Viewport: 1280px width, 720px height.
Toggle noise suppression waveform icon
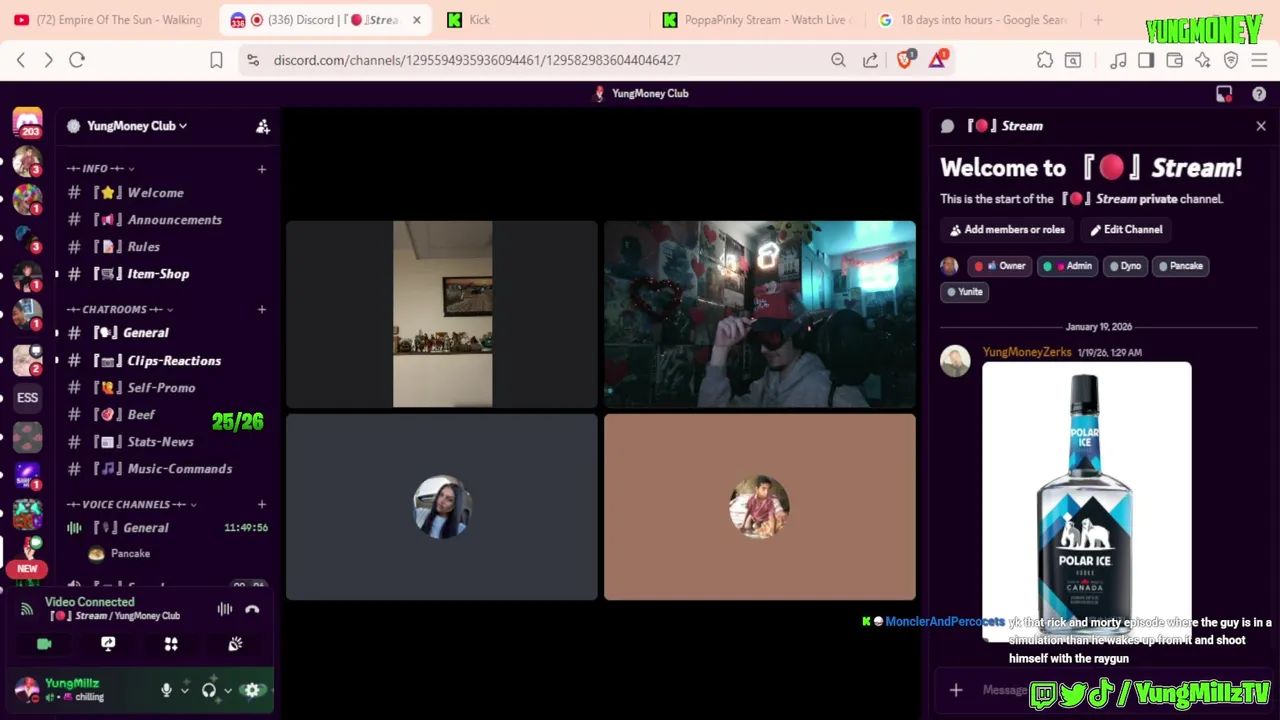point(225,609)
